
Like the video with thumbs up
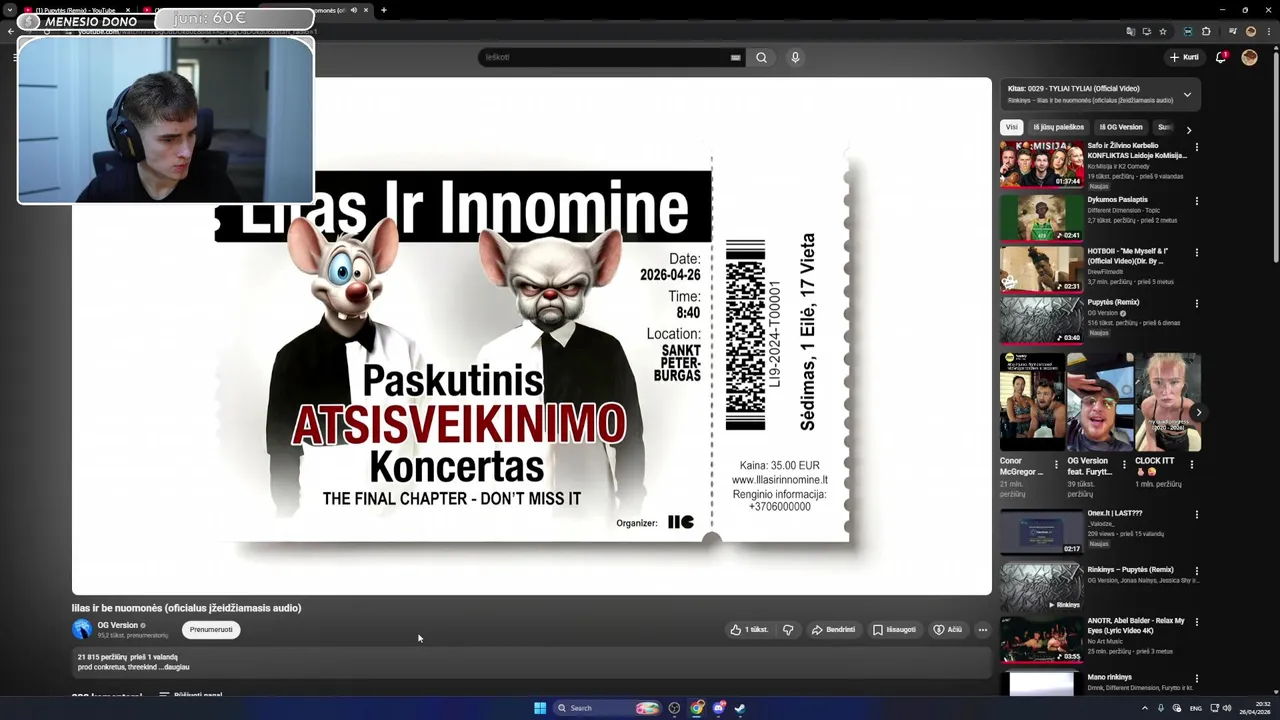point(749,630)
